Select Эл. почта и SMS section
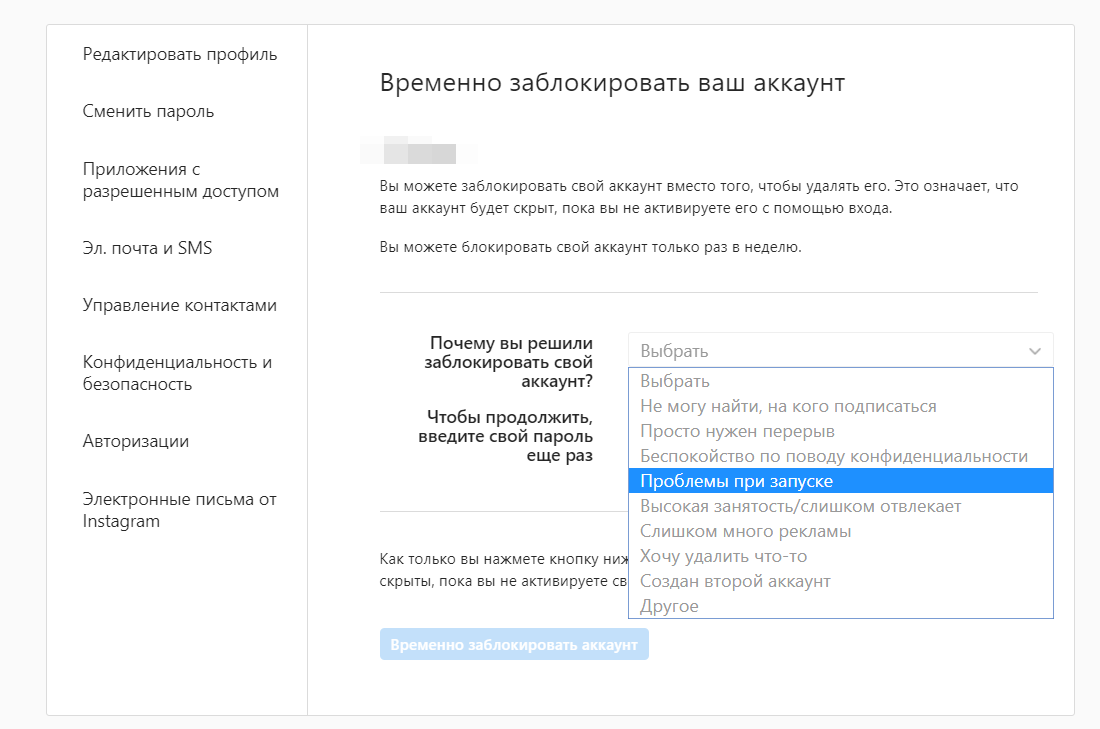1100x729 pixels. (148, 248)
